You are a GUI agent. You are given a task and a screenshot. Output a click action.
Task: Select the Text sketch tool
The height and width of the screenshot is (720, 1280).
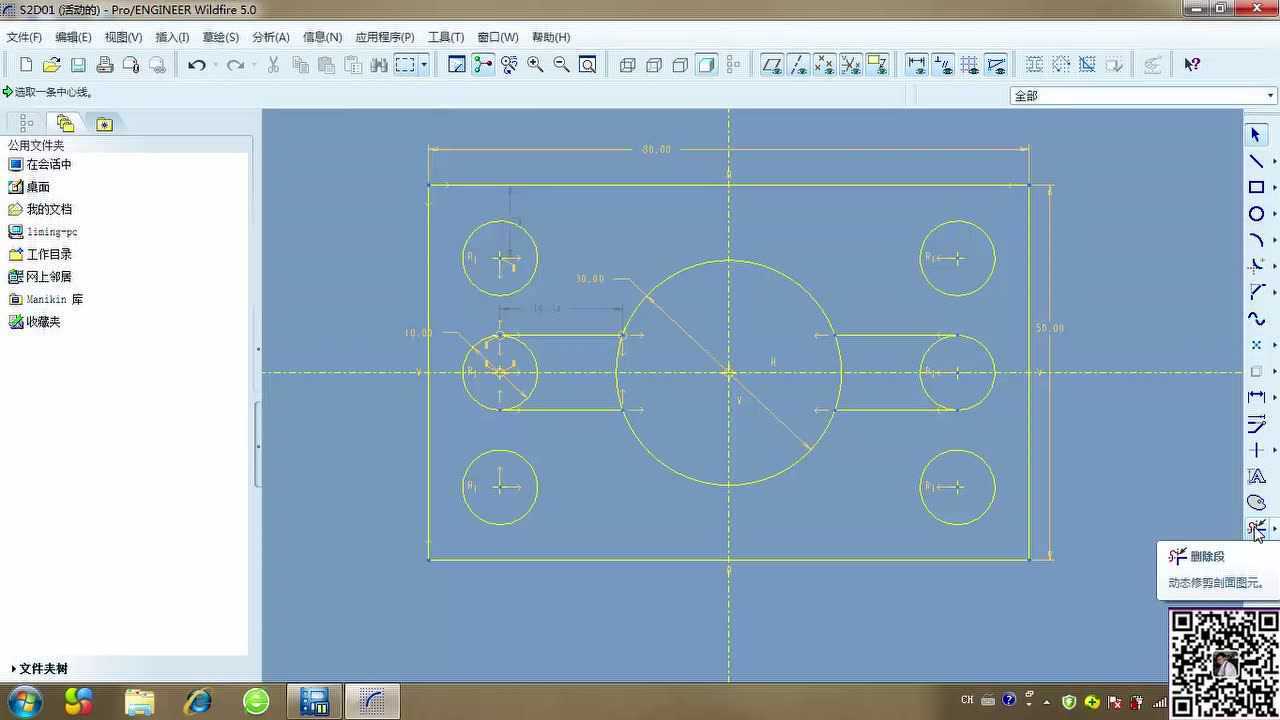point(1256,477)
